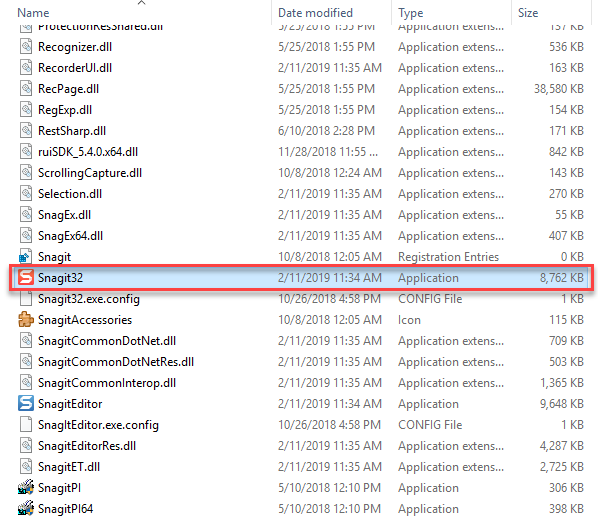Select the SnagitEditorRes.dll file name
The height and width of the screenshot is (520, 598).
click(x=87, y=446)
